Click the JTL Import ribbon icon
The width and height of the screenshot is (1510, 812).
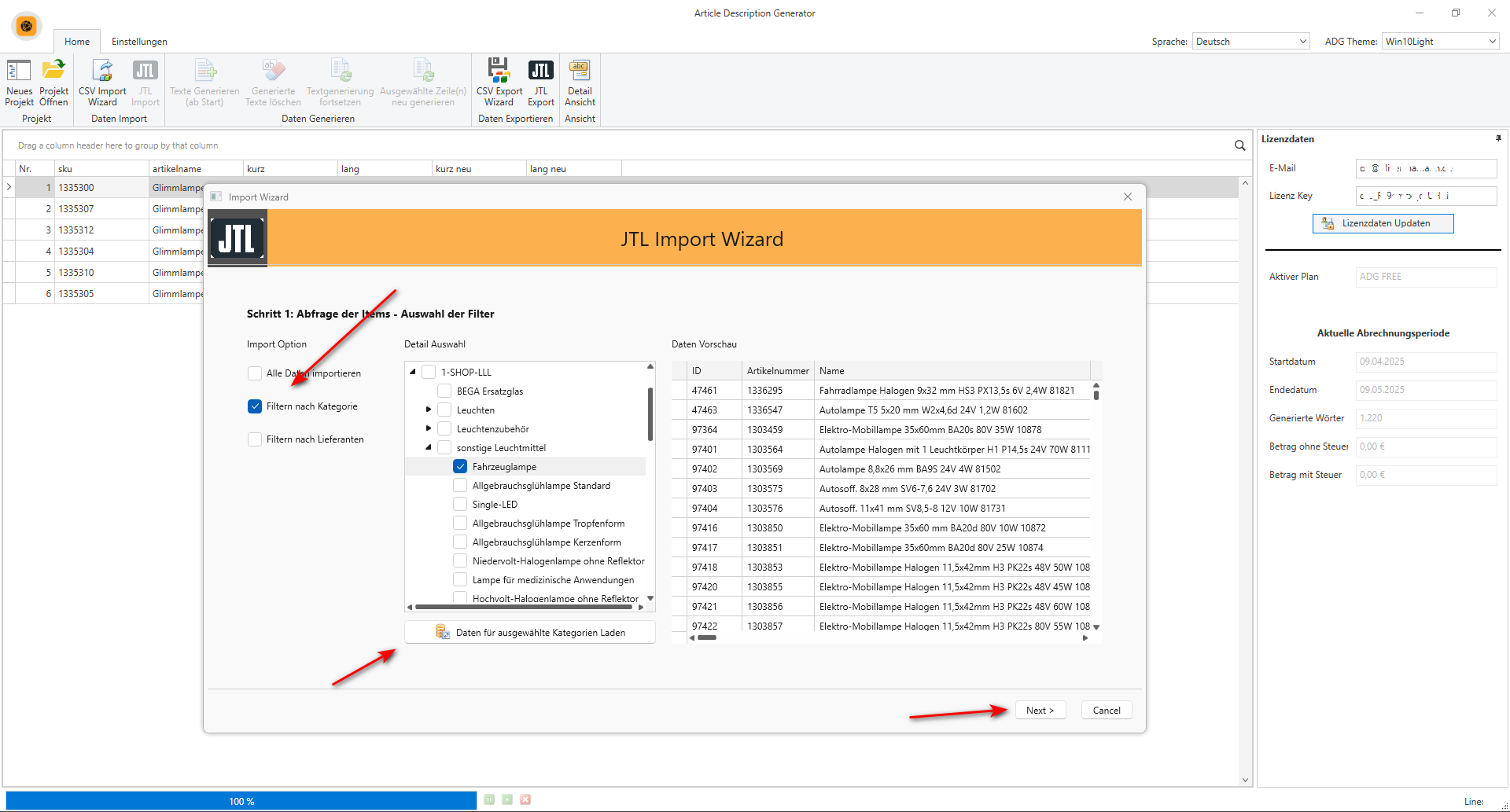(x=145, y=71)
